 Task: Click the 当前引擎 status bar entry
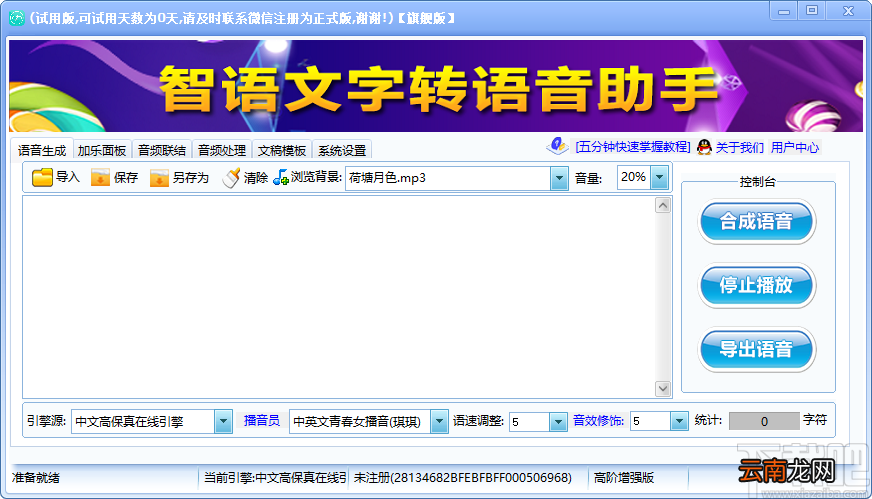pos(275,478)
